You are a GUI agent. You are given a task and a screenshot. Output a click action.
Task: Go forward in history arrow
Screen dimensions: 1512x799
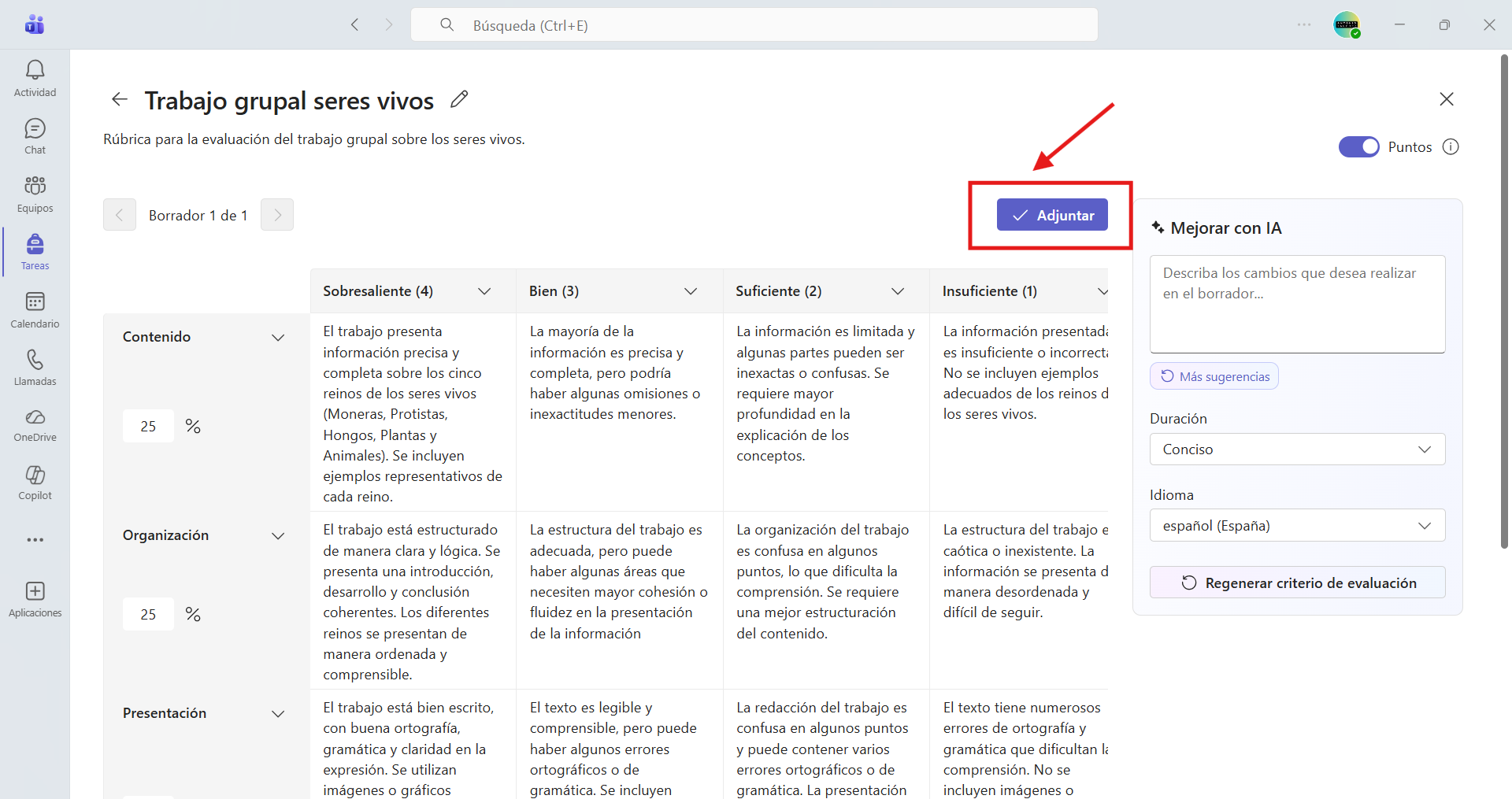pyautogui.click(x=388, y=24)
